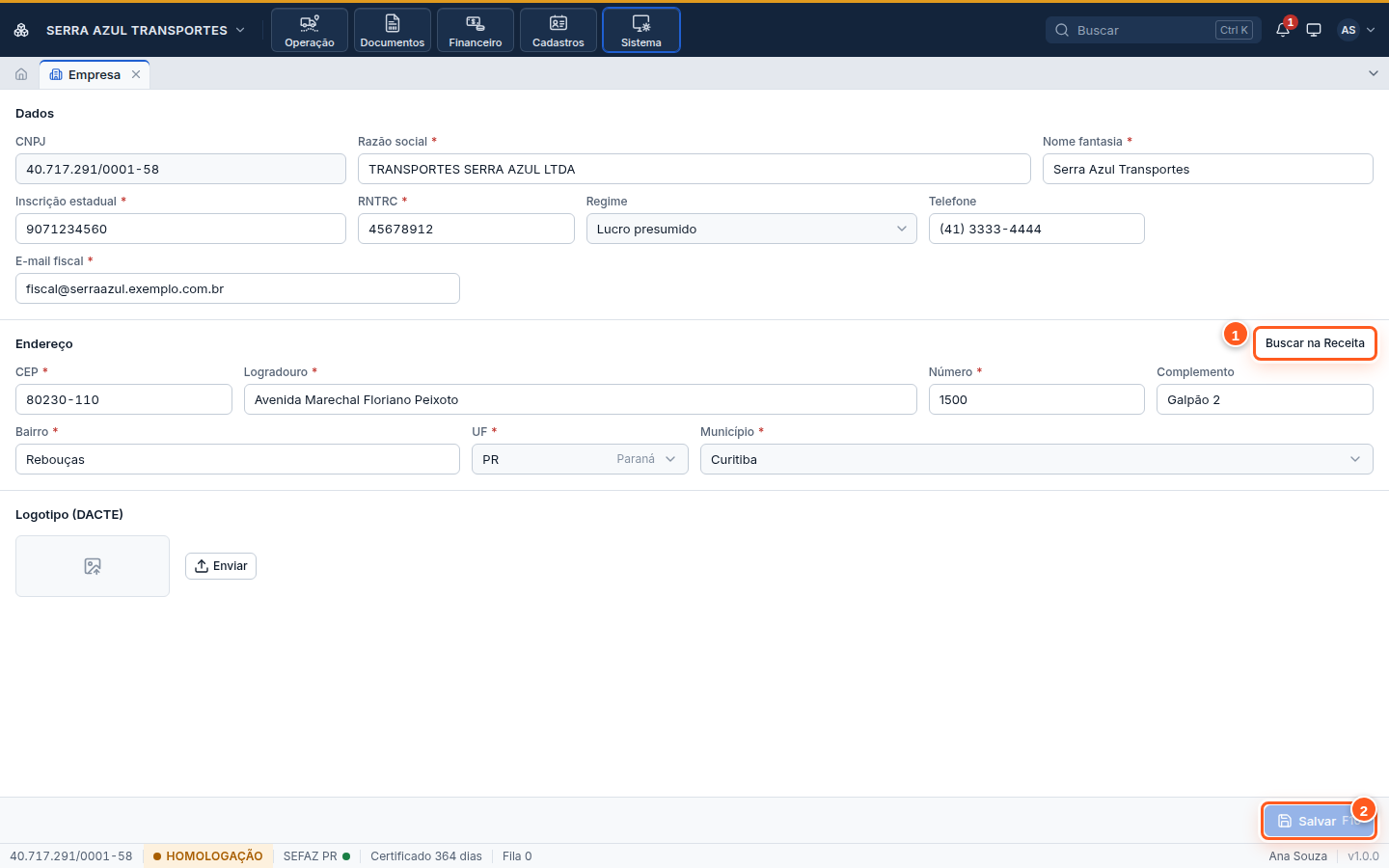Click the monitor display icon

[1314, 30]
